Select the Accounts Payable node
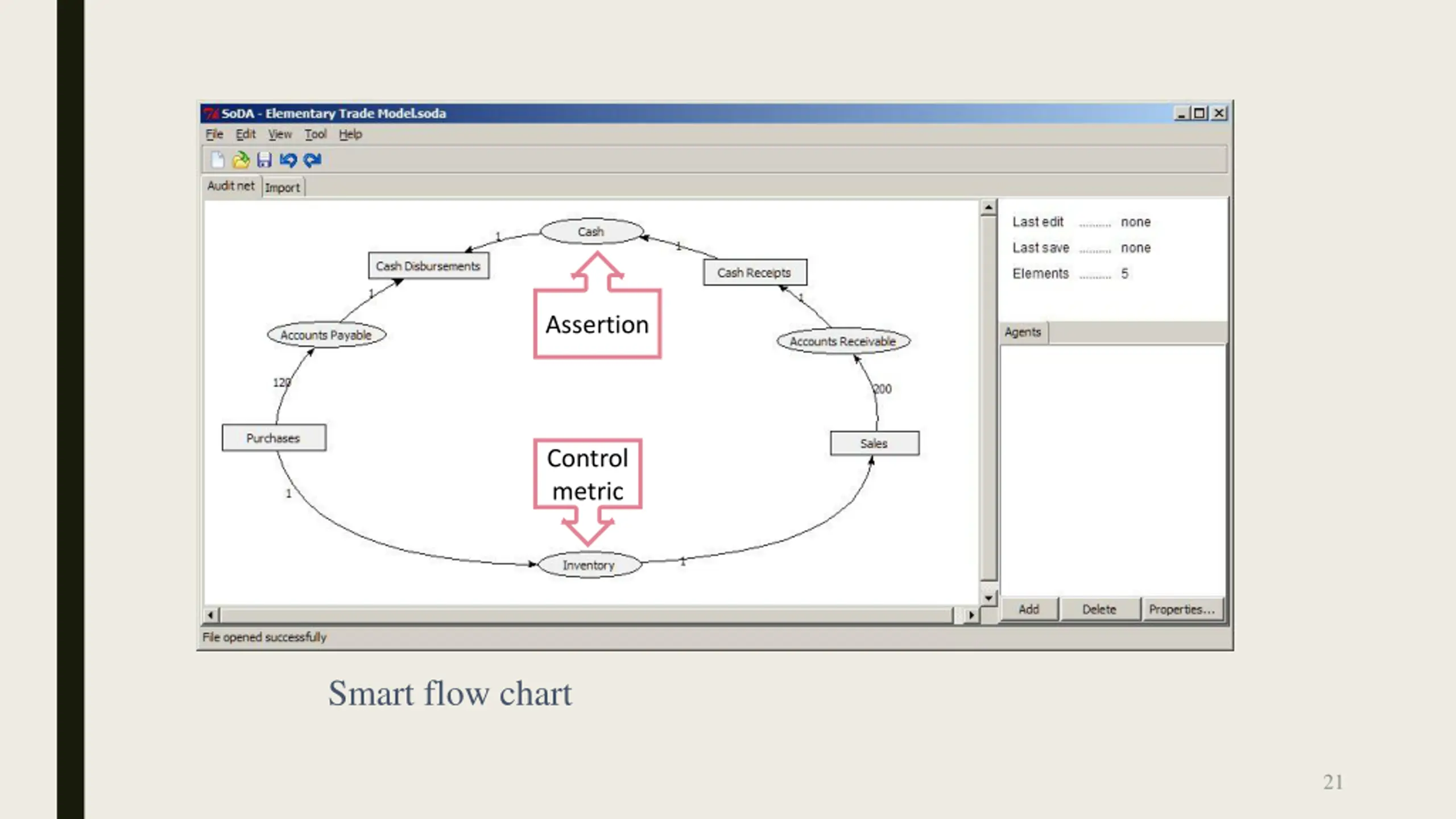Screen dimensions: 1456x819 [x=326, y=335]
